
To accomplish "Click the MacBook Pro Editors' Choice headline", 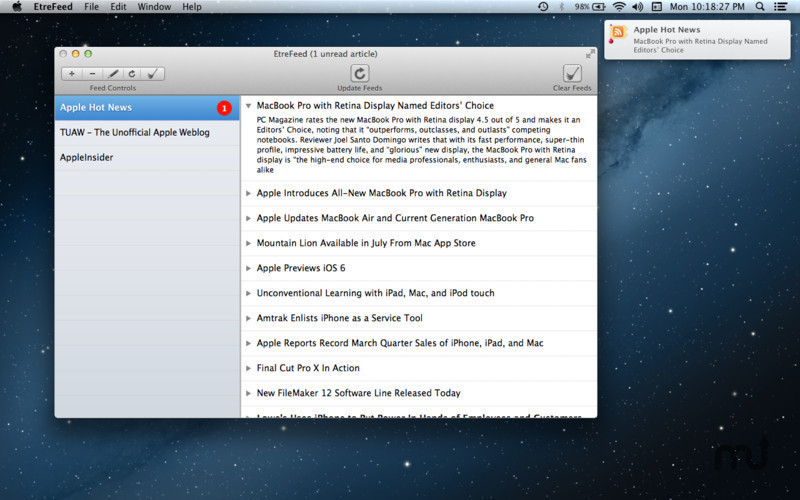I will coord(375,106).
